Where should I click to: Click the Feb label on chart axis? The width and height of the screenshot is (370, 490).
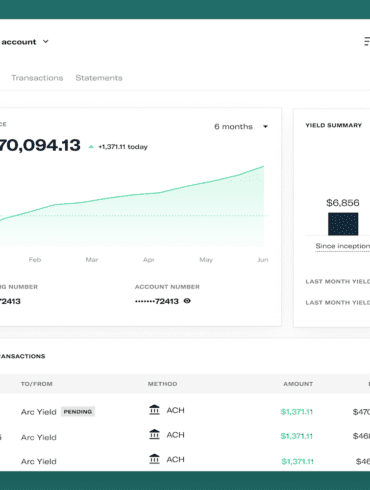tap(35, 260)
